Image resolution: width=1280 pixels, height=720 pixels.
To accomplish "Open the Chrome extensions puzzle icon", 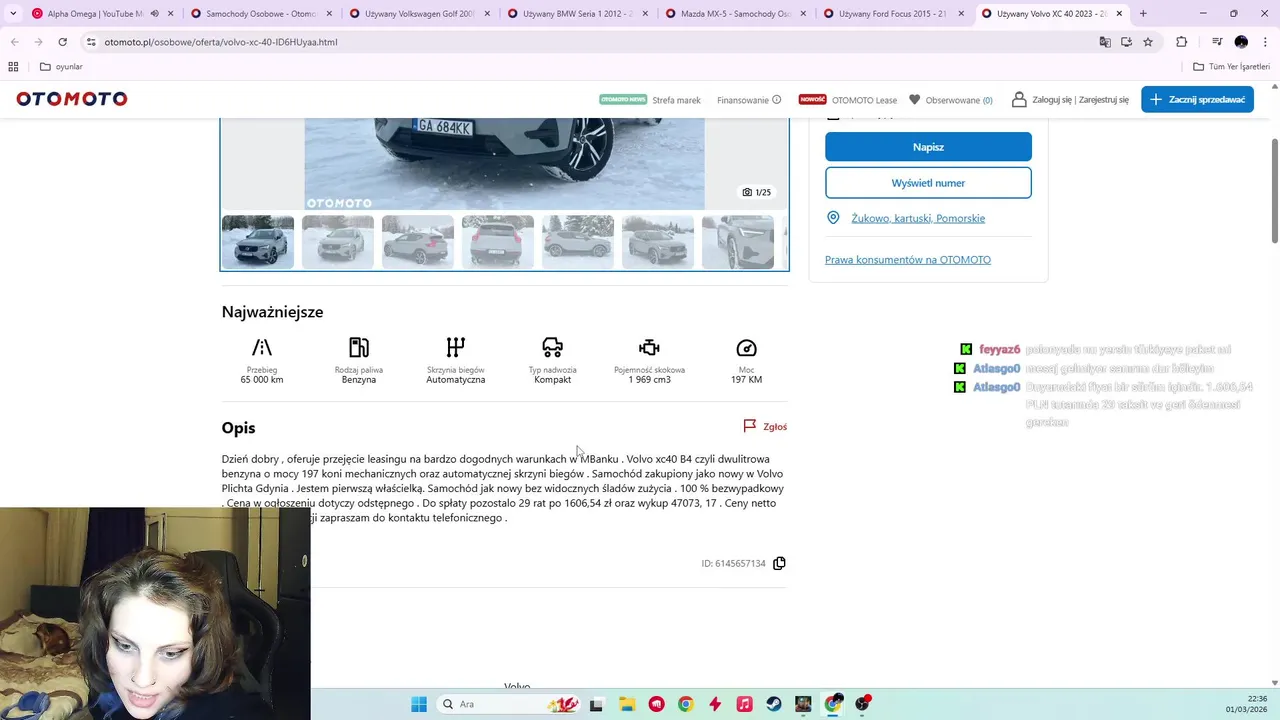I will tap(1181, 42).
